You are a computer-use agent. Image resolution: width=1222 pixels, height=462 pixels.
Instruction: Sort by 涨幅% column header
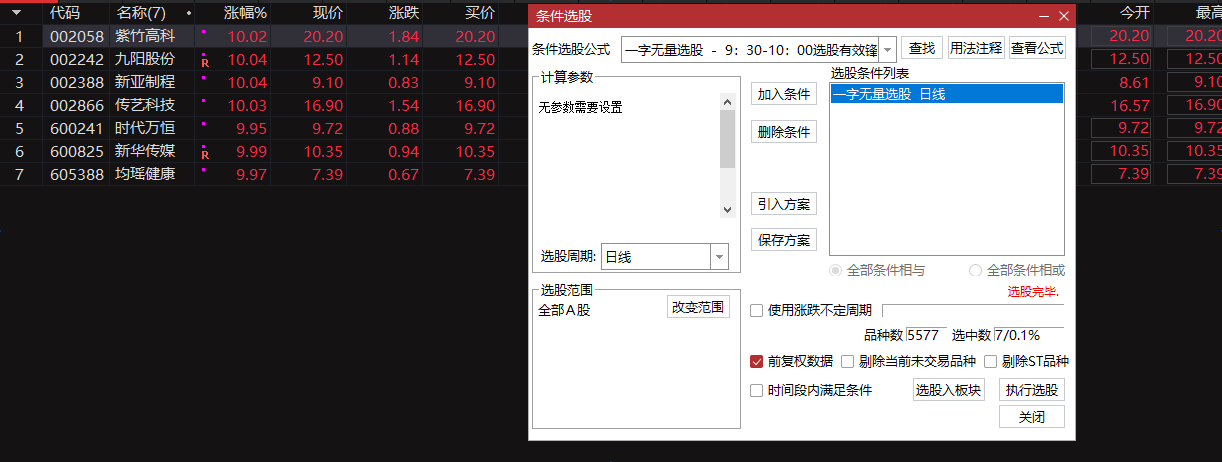tap(246, 13)
